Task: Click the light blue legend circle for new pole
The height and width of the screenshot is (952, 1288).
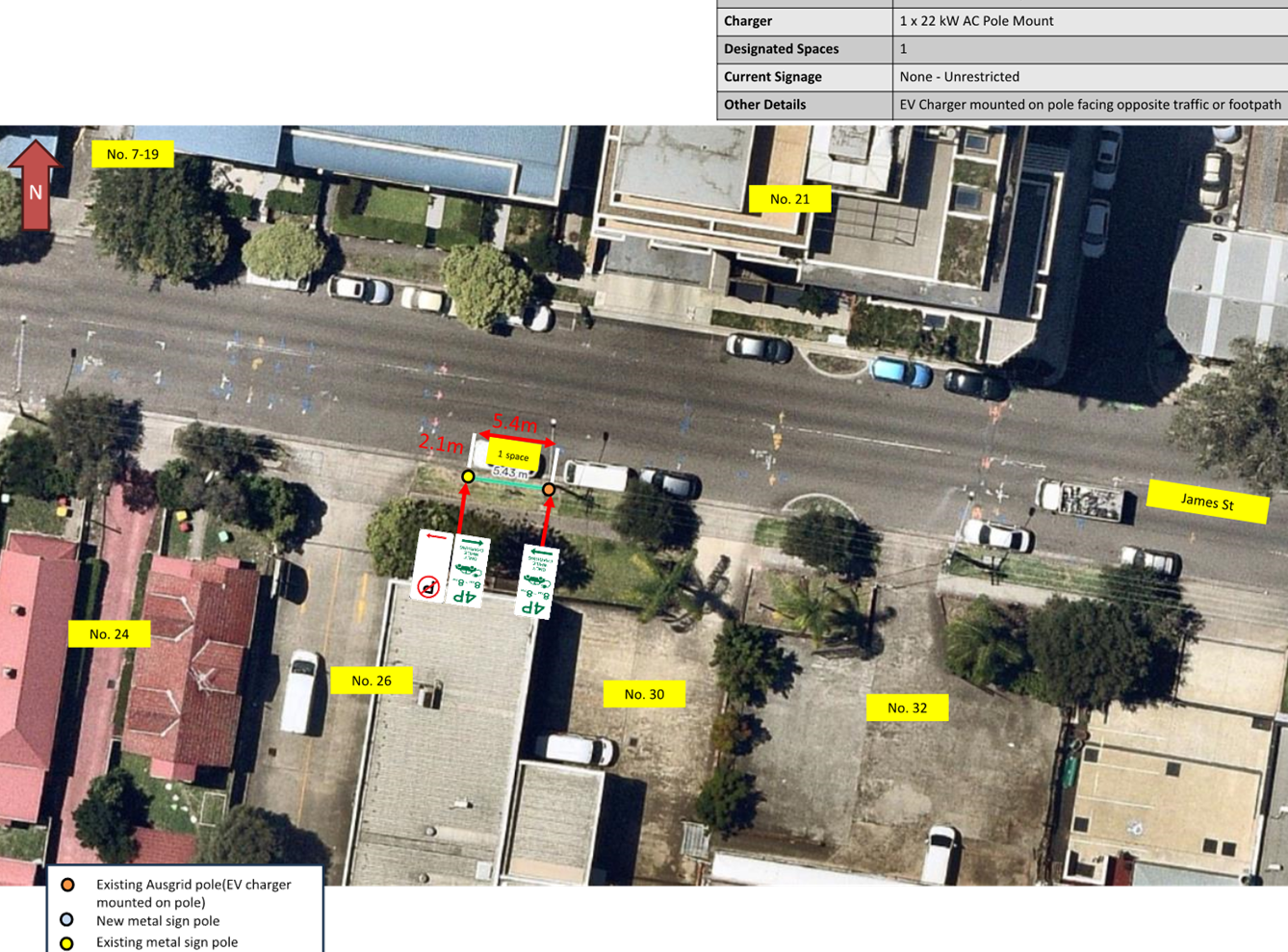Action: tap(66, 920)
